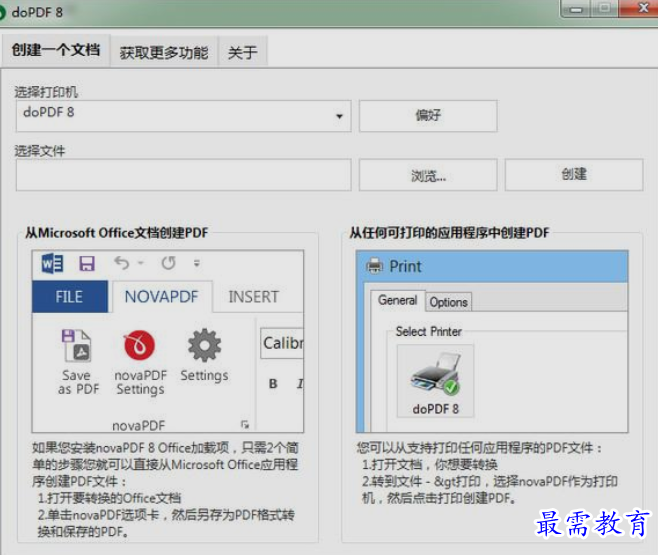Click the 偏好 preferences button

coord(428,116)
